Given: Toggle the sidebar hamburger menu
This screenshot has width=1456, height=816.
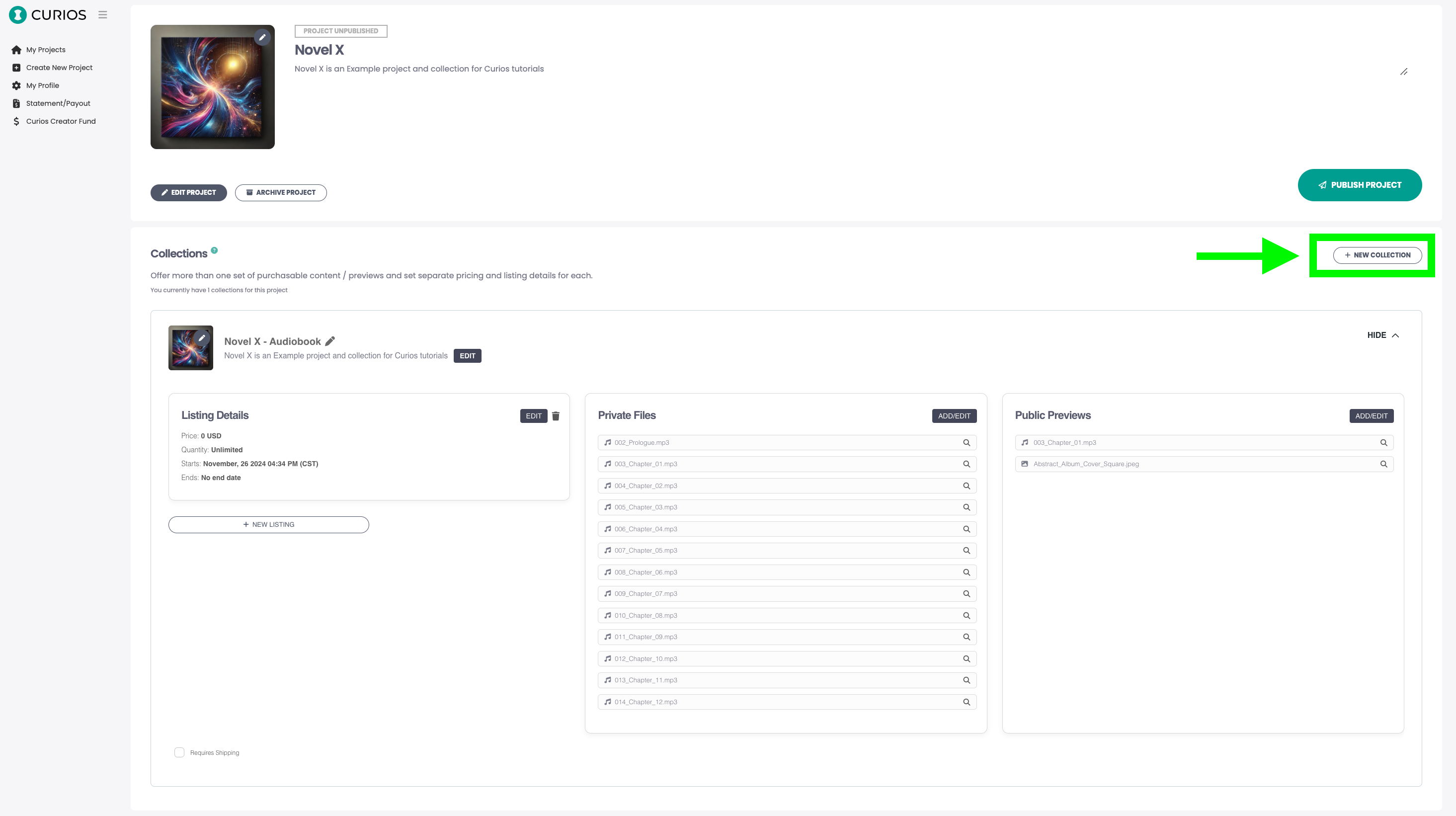Looking at the screenshot, I should [102, 15].
